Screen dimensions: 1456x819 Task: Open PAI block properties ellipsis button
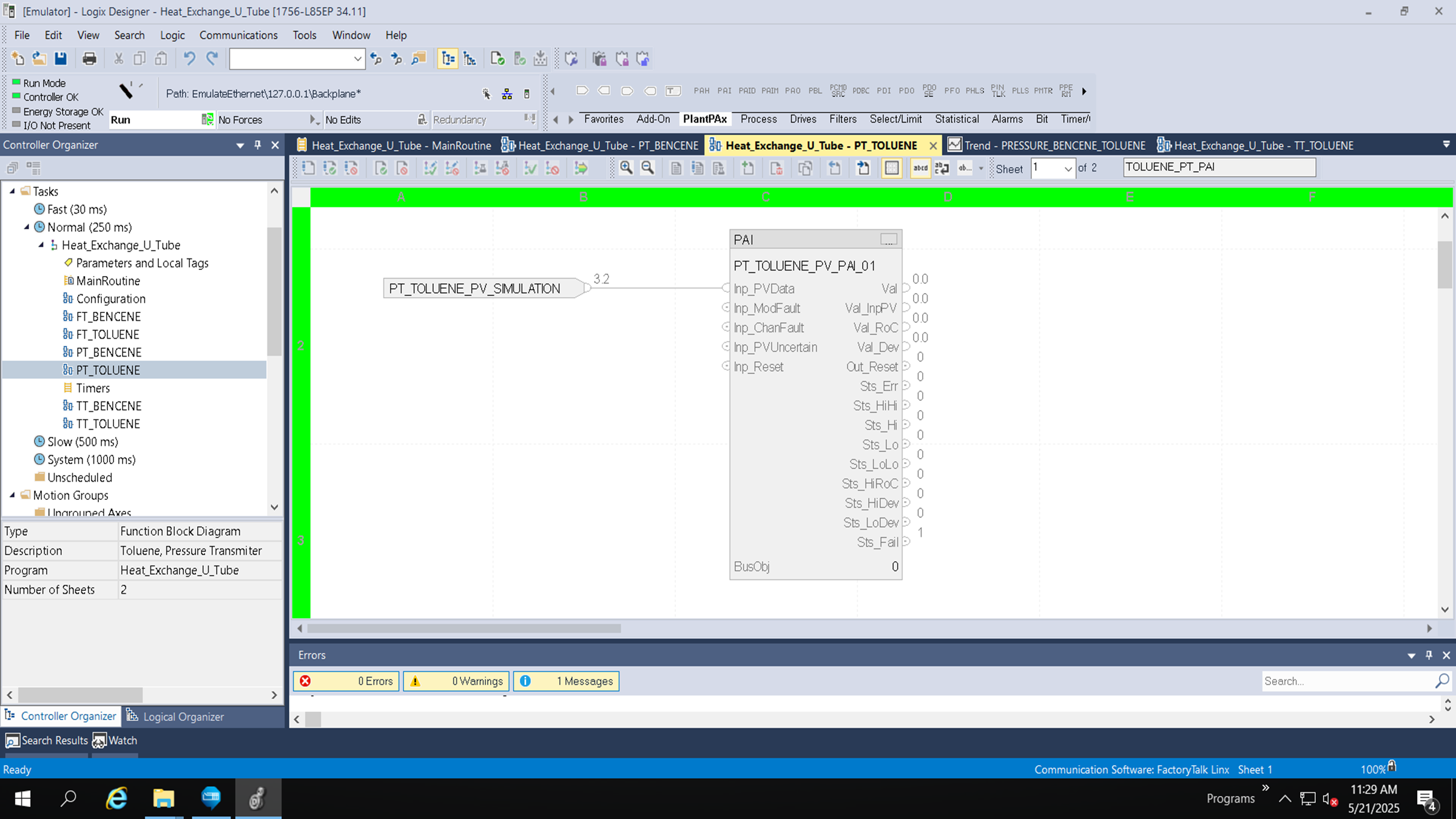[889, 240]
